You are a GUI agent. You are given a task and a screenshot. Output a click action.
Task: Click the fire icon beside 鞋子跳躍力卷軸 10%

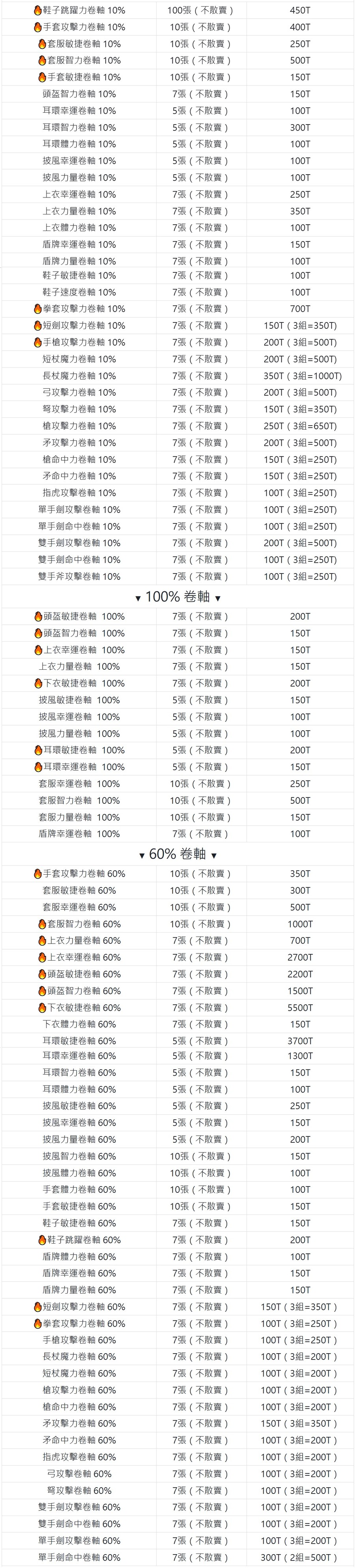38,10
